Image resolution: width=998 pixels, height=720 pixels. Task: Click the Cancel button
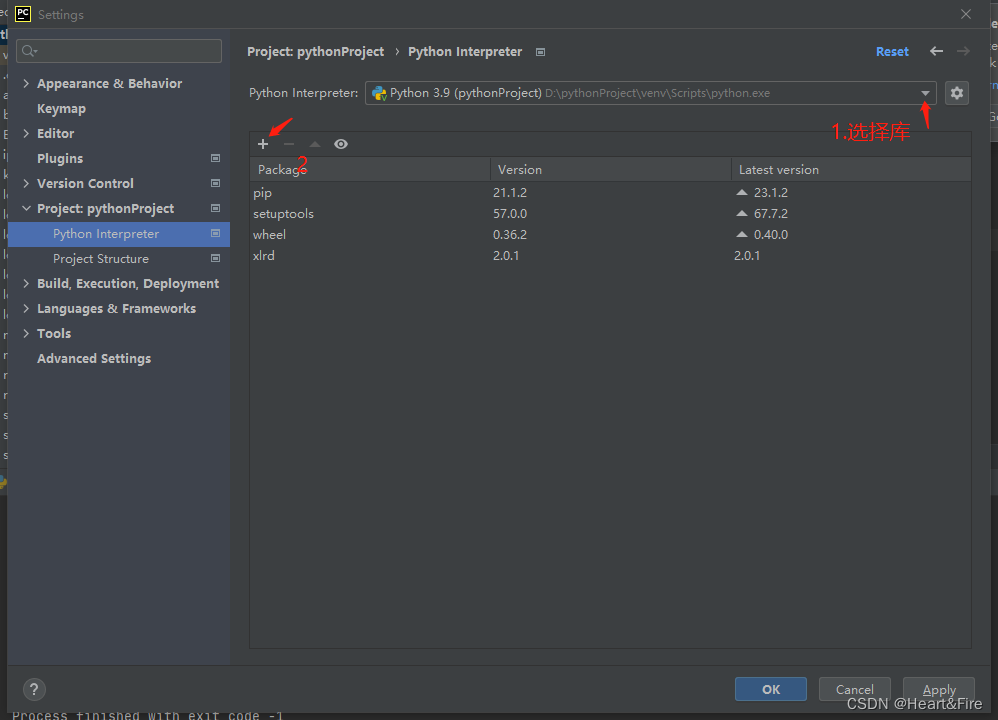click(854, 689)
